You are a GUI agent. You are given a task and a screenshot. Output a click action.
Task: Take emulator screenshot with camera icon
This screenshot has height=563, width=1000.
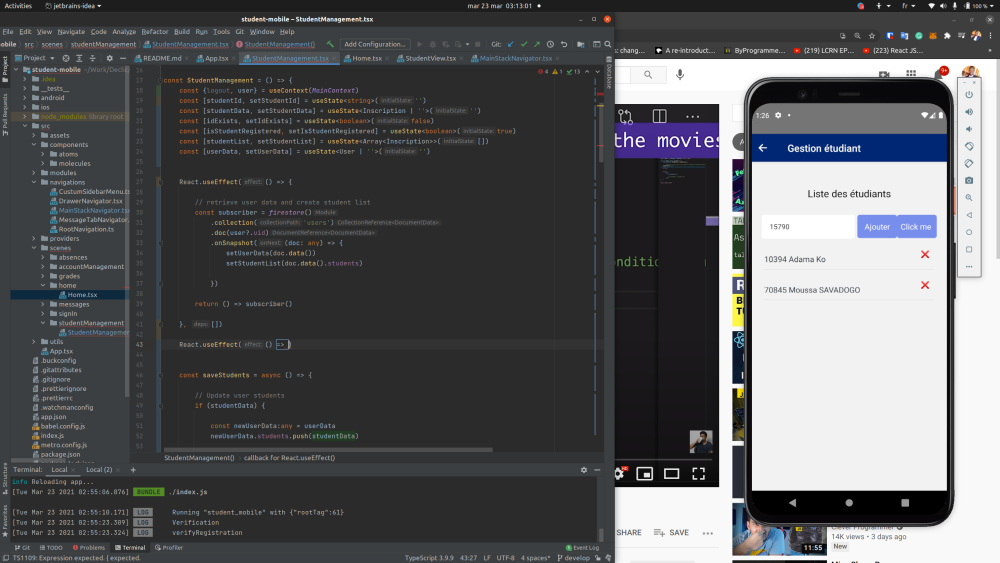[x=968, y=180]
